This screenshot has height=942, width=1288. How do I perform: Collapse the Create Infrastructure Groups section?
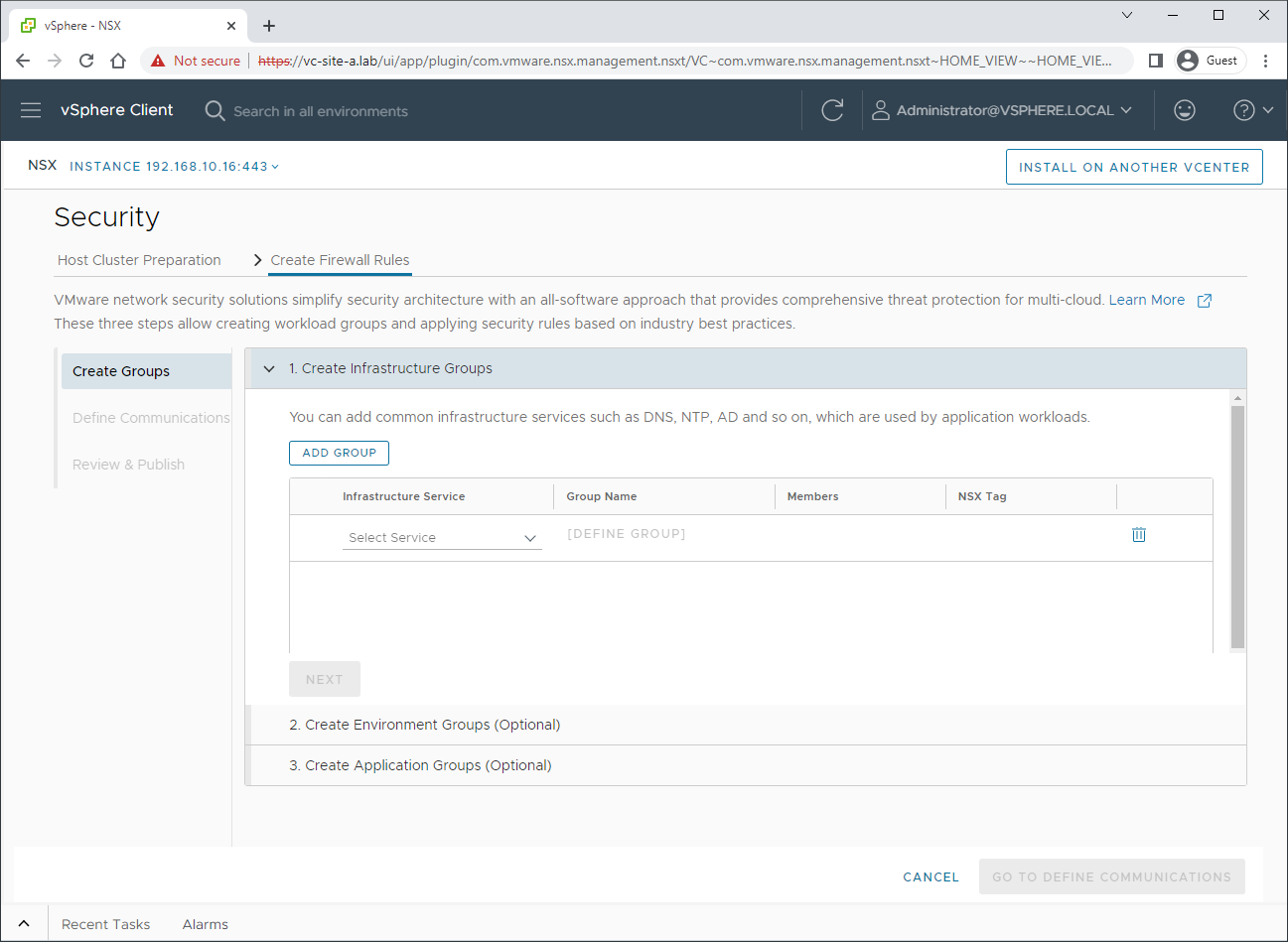[269, 368]
